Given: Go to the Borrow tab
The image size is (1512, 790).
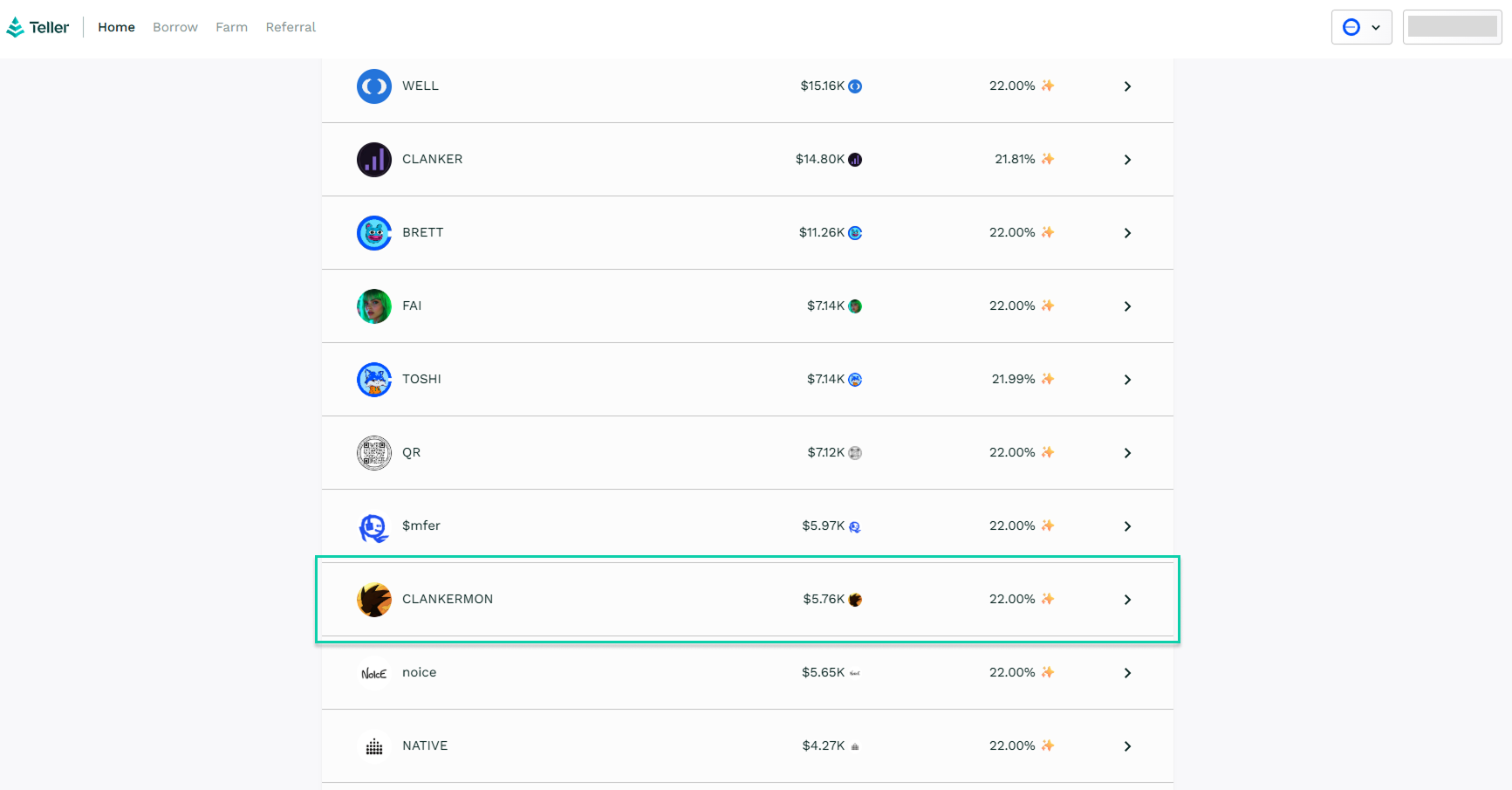Looking at the screenshot, I should pos(175,27).
